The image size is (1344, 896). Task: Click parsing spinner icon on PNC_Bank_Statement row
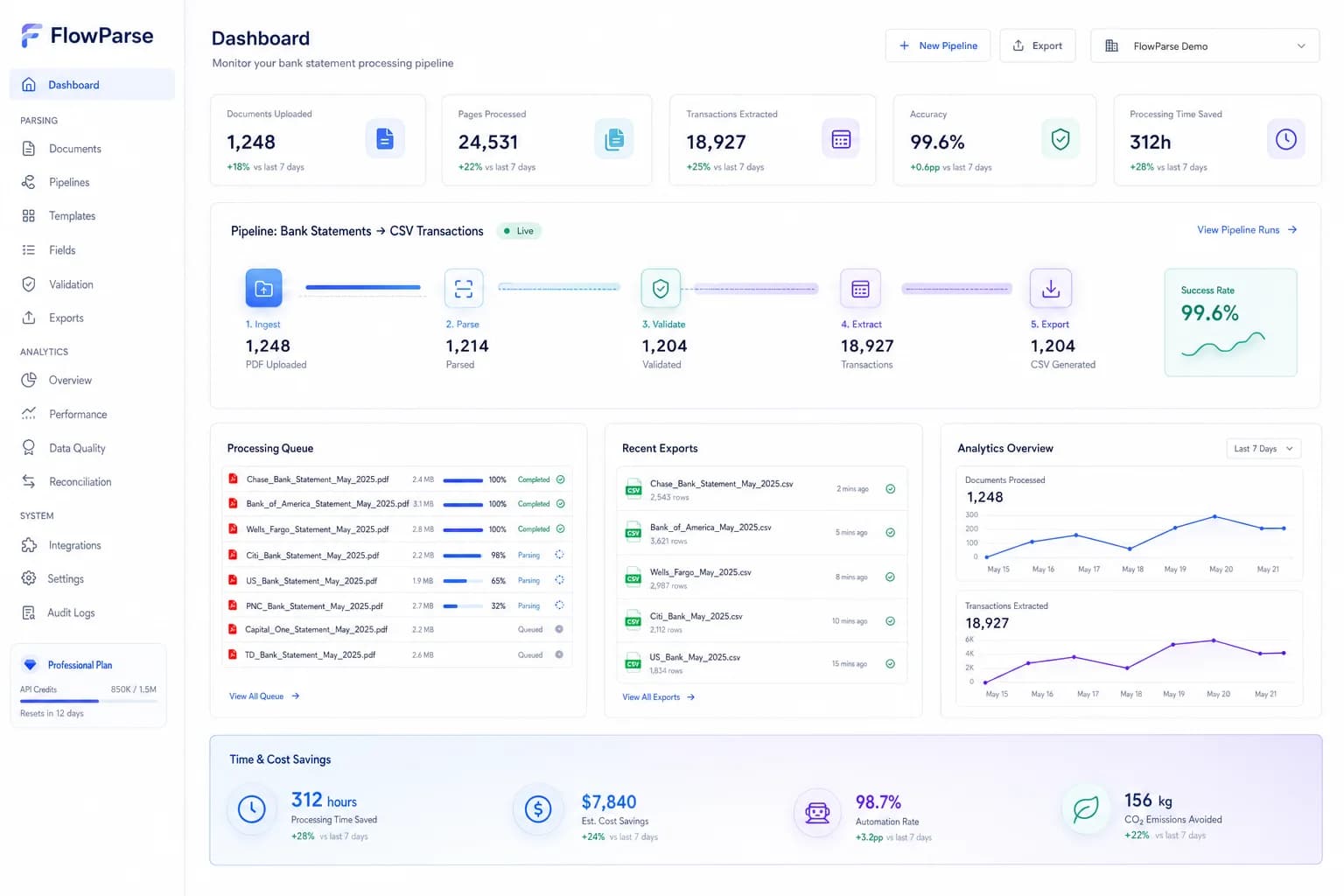(x=559, y=605)
